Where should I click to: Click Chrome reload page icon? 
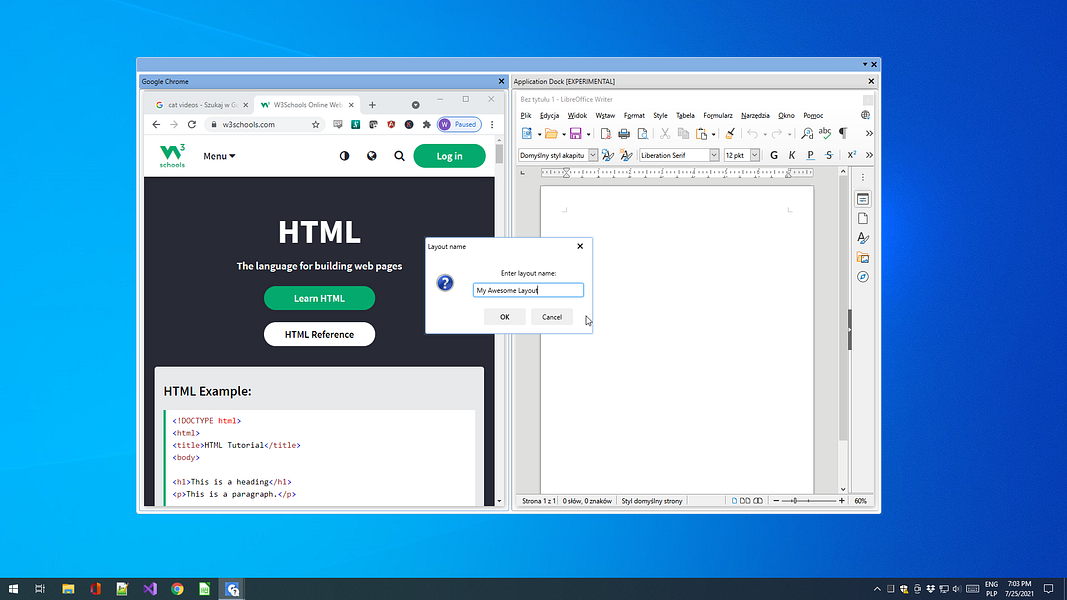tap(192, 124)
